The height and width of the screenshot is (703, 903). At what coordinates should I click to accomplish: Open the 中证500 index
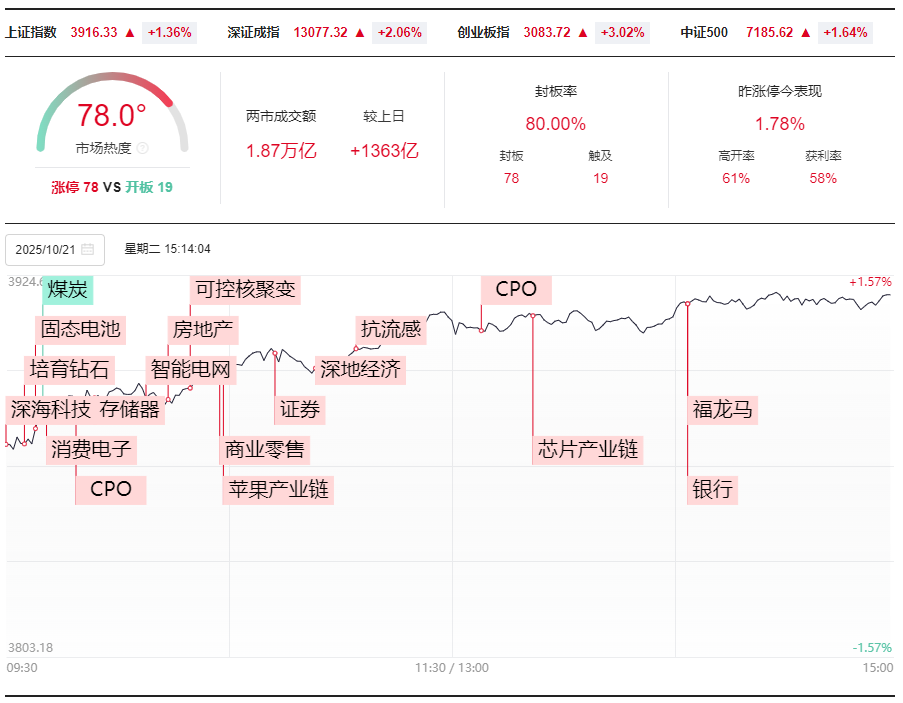(x=704, y=33)
